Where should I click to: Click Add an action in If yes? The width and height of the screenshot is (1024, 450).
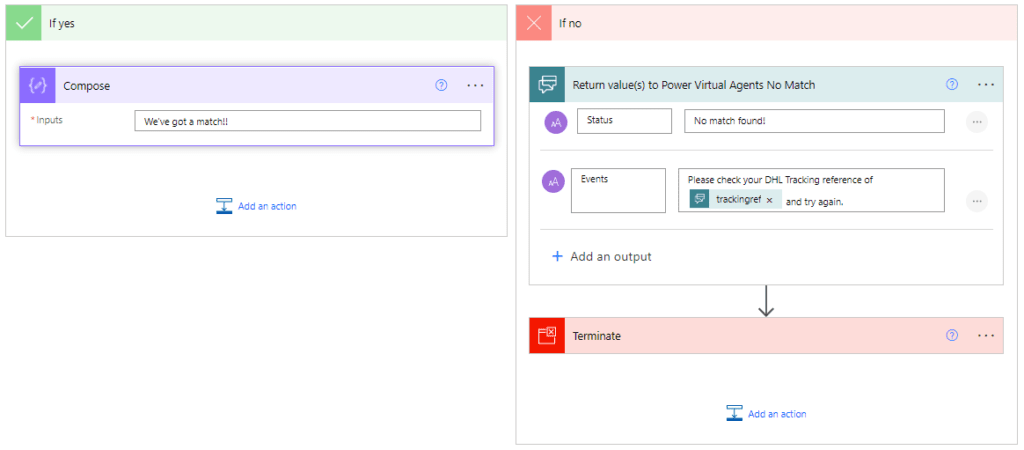click(257, 206)
